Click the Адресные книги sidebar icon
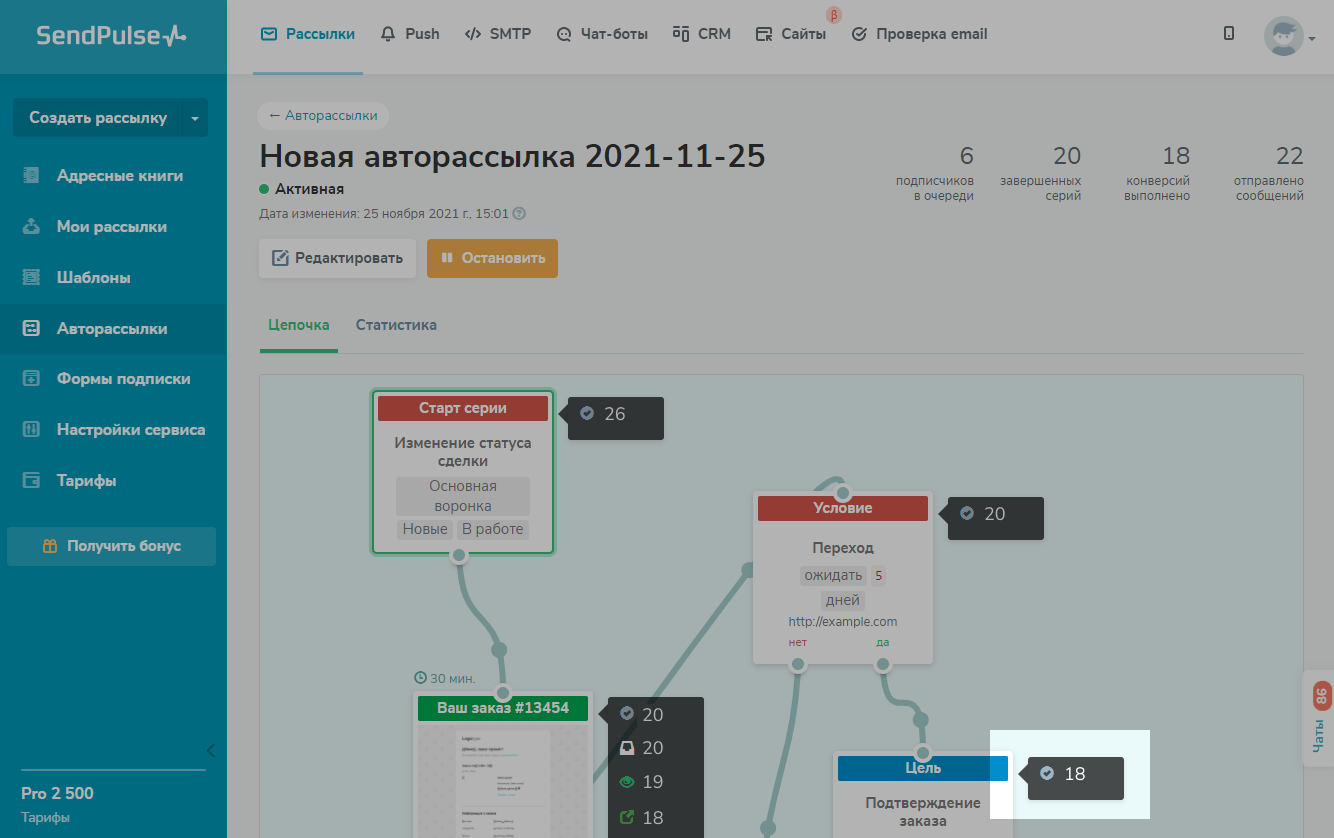1334x838 pixels. pyautogui.click(x=31, y=176)
